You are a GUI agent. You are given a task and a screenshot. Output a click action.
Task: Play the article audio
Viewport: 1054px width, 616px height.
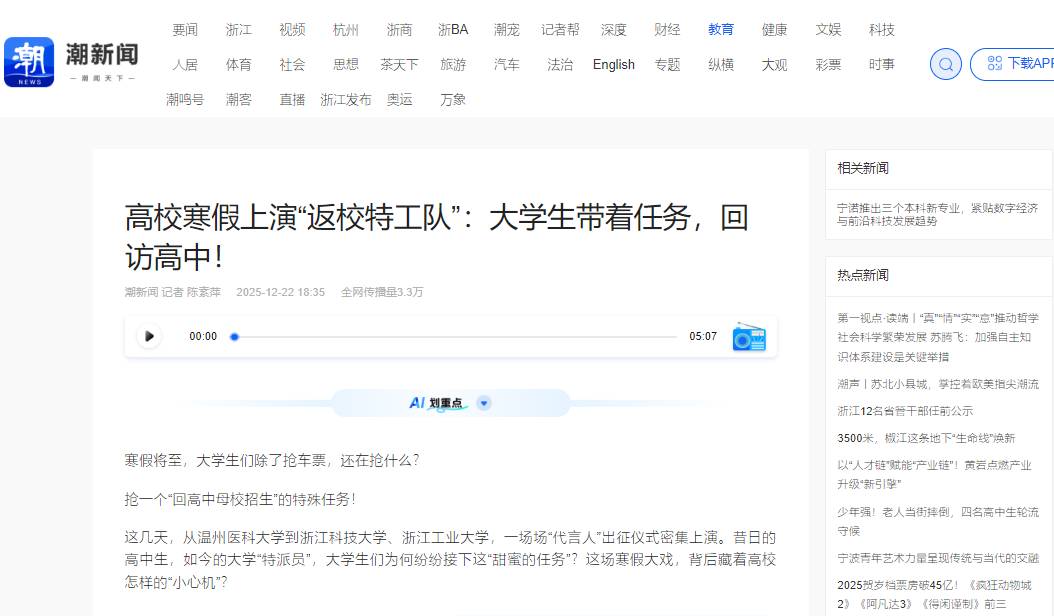click(149, 336)
